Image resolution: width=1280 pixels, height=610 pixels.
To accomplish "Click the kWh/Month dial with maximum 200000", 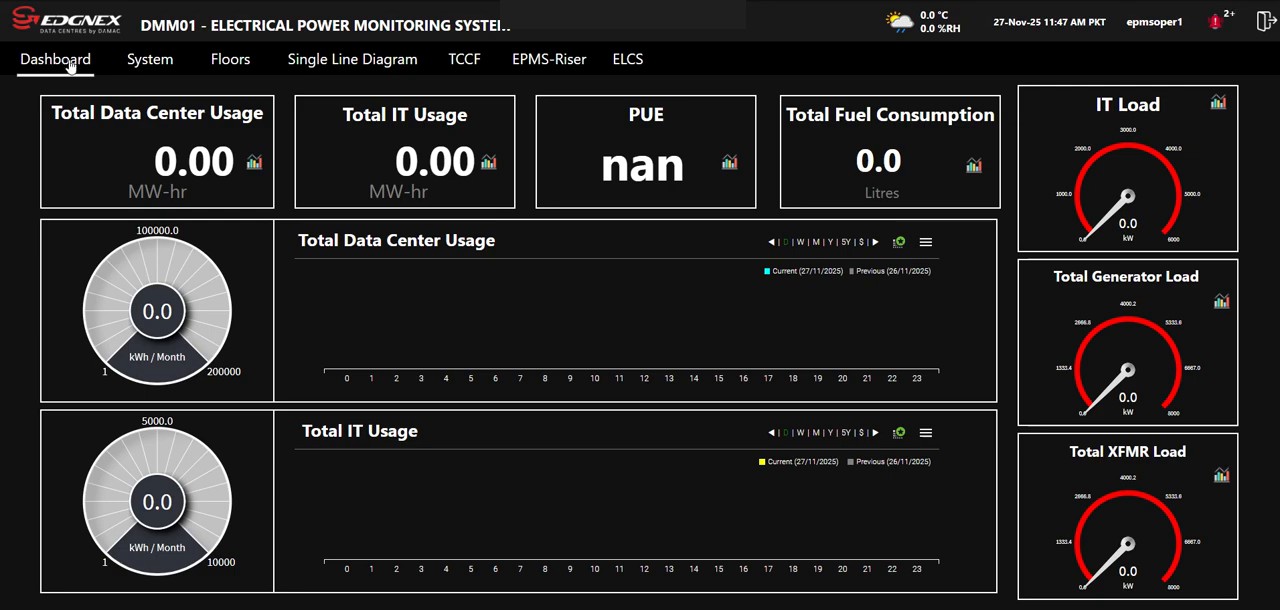I will point(157,312).
